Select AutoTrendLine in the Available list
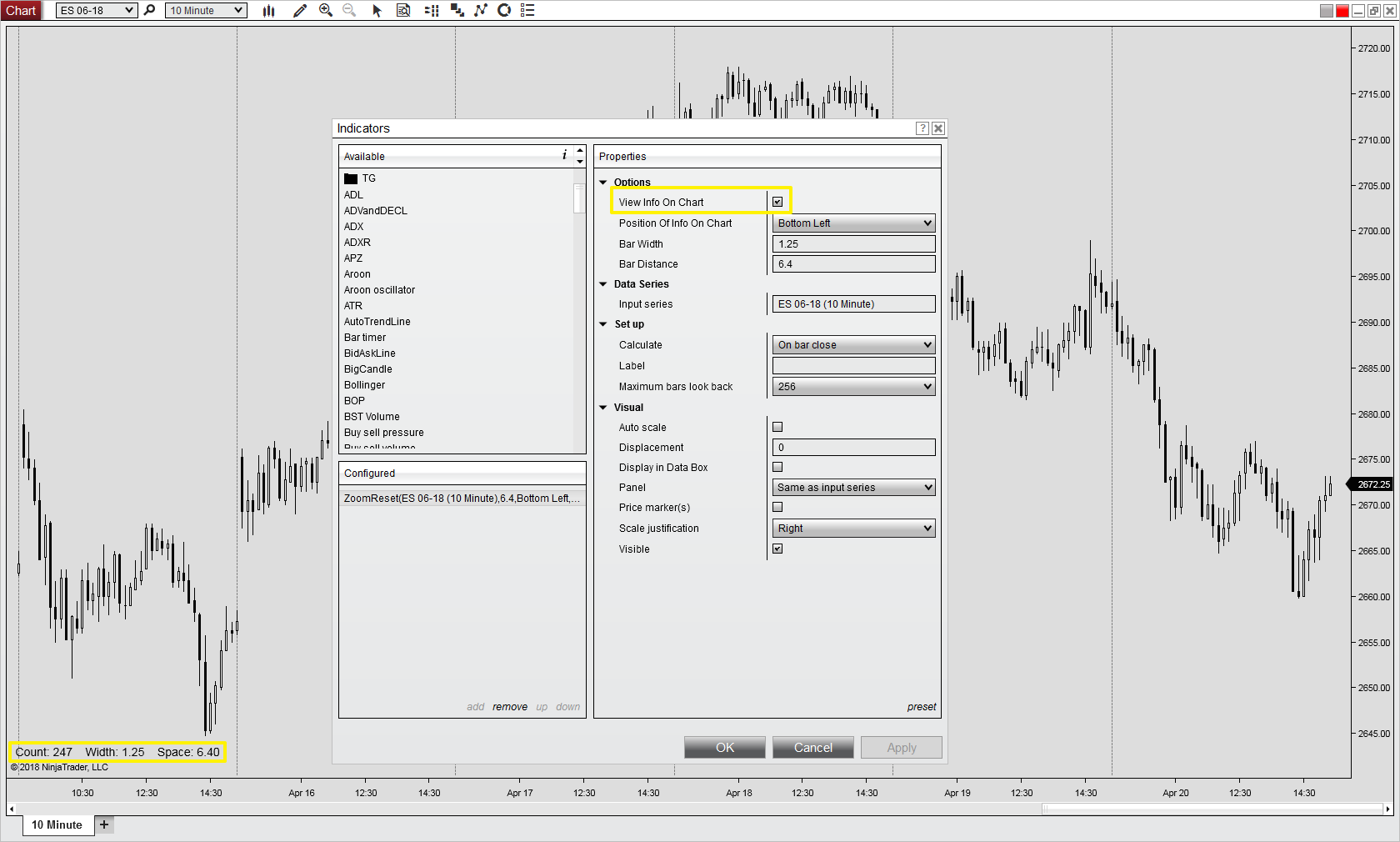 coord(377,322)
